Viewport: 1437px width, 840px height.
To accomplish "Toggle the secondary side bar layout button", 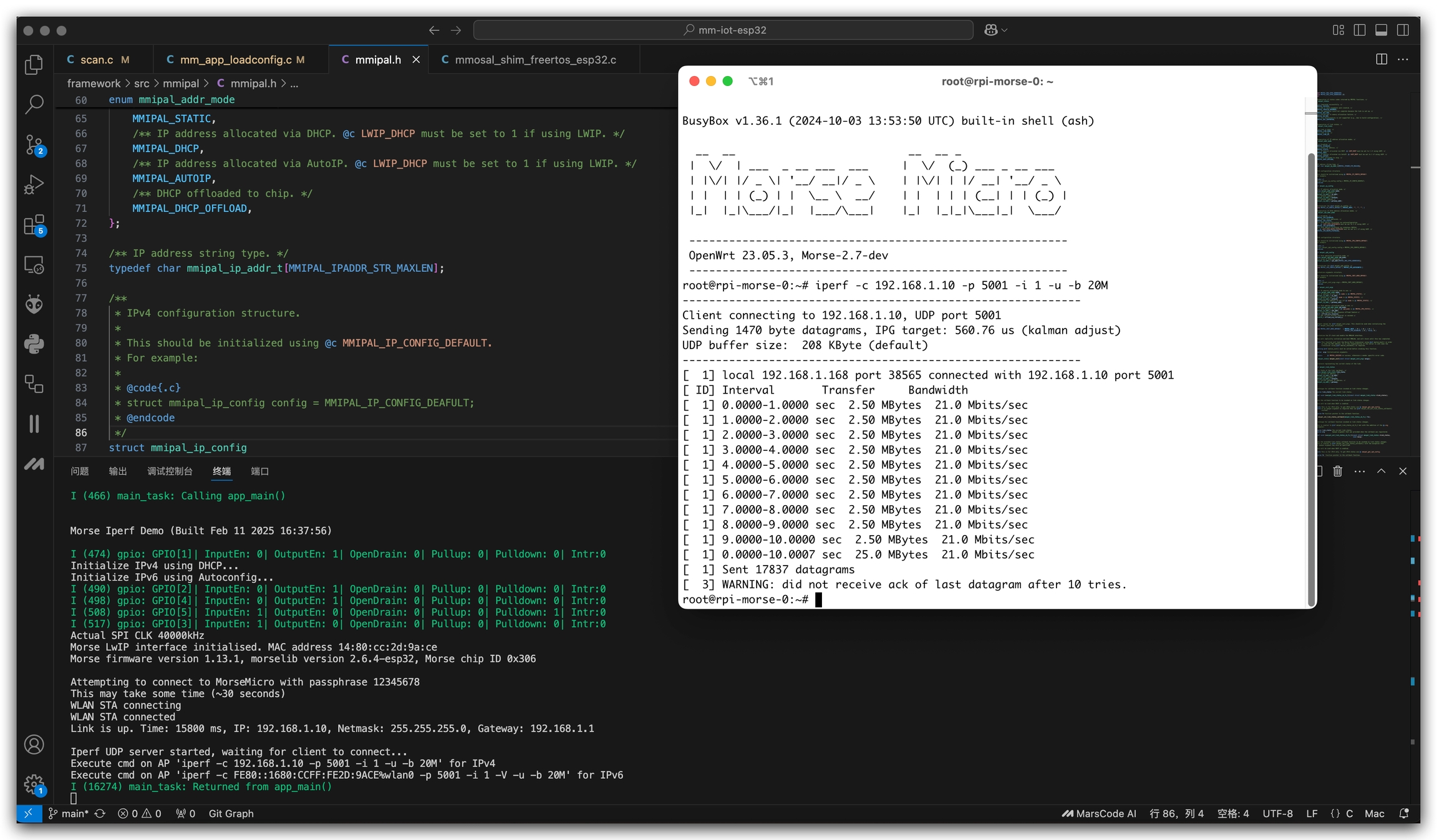I will coord(1403,30).
